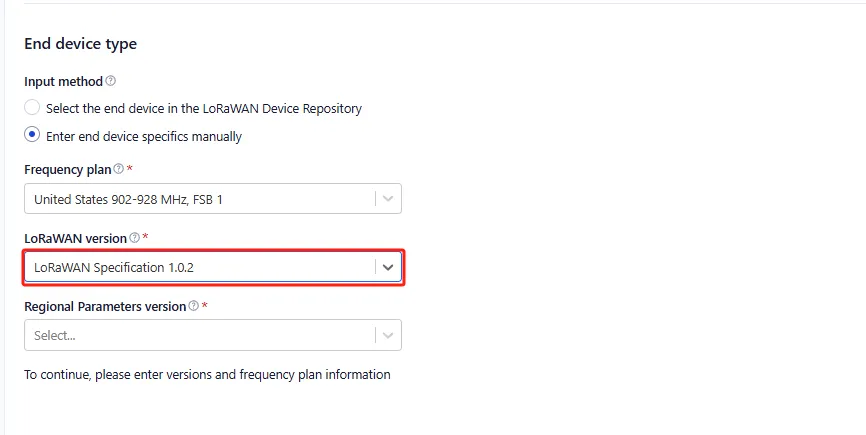Click the Frequency plan field label
Viewport: 866px width, 435px height.
click(x=68, y=170)
